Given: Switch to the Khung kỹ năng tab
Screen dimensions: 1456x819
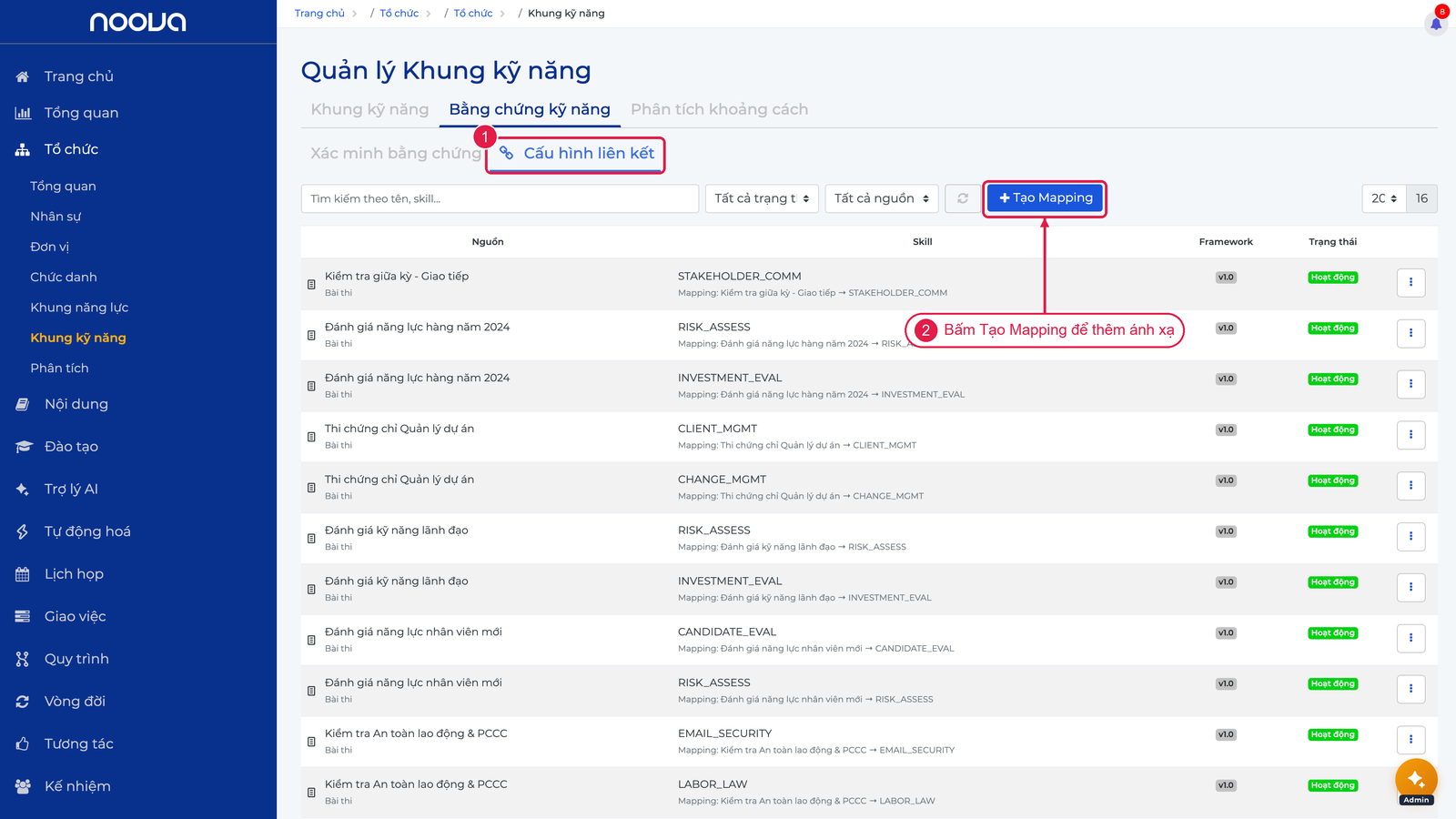Looking at the screenshot, I should pos(369,109).
